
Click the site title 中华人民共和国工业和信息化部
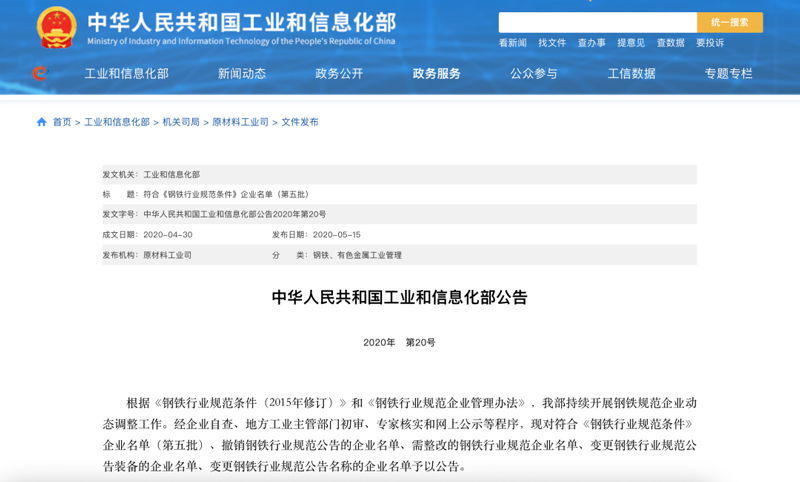(x=242, y=22)
